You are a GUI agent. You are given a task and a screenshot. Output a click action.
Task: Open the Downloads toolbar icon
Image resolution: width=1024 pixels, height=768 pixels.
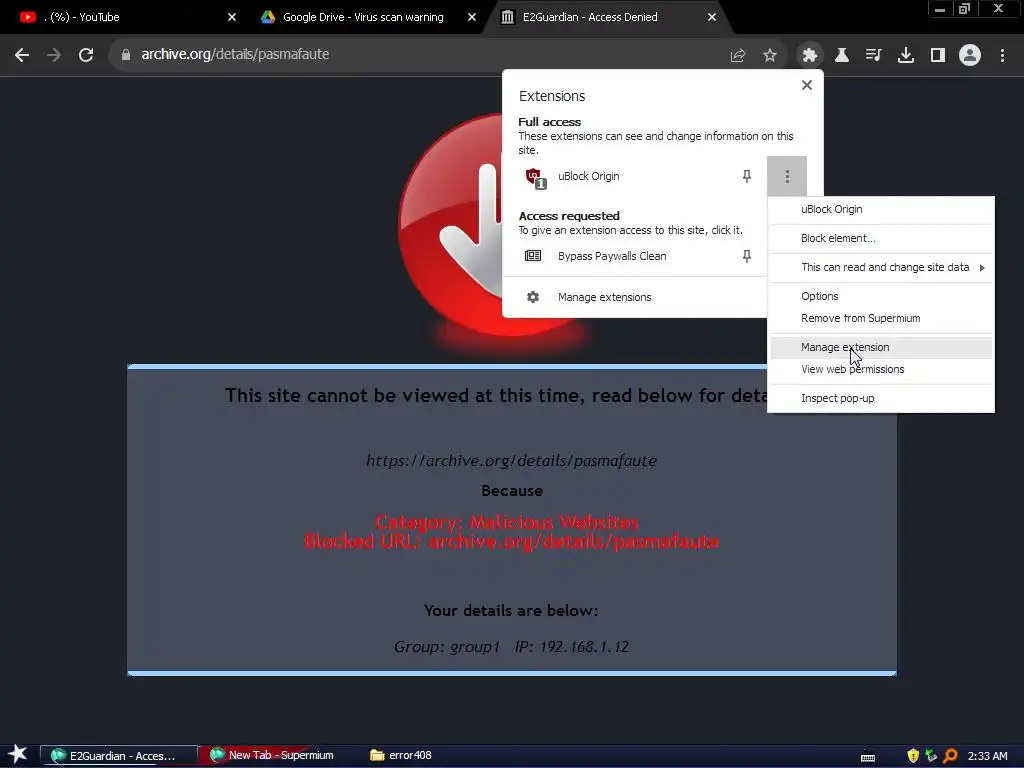point(906,56)
